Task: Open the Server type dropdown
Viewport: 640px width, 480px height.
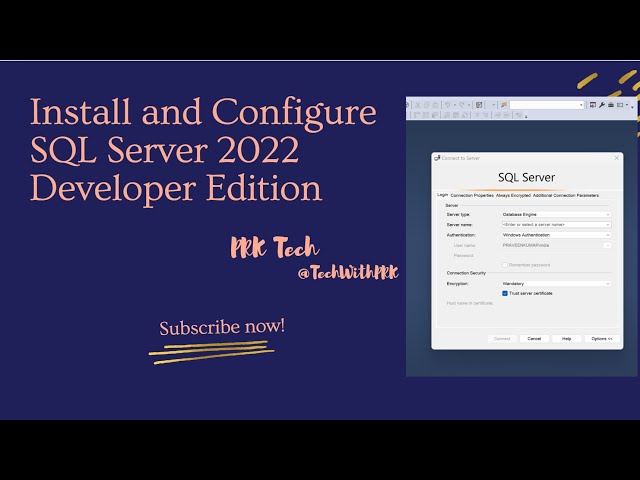Action: (x=556, y=214)
